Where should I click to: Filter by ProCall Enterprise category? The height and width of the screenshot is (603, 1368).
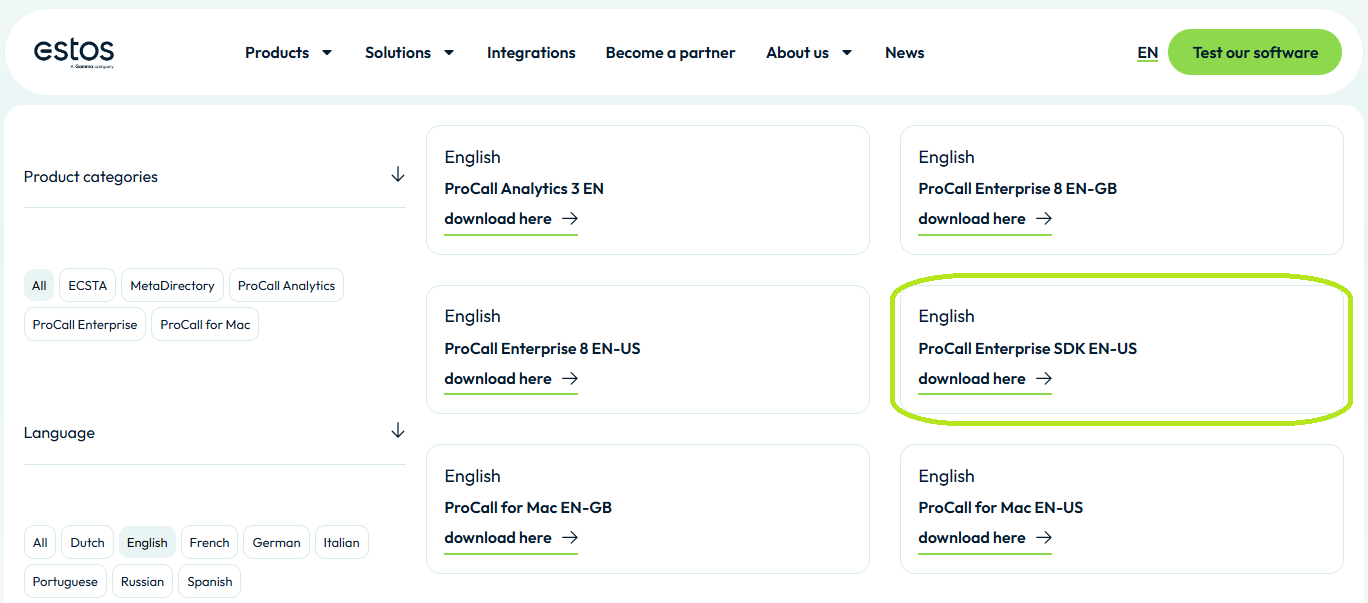coord(85,325)
